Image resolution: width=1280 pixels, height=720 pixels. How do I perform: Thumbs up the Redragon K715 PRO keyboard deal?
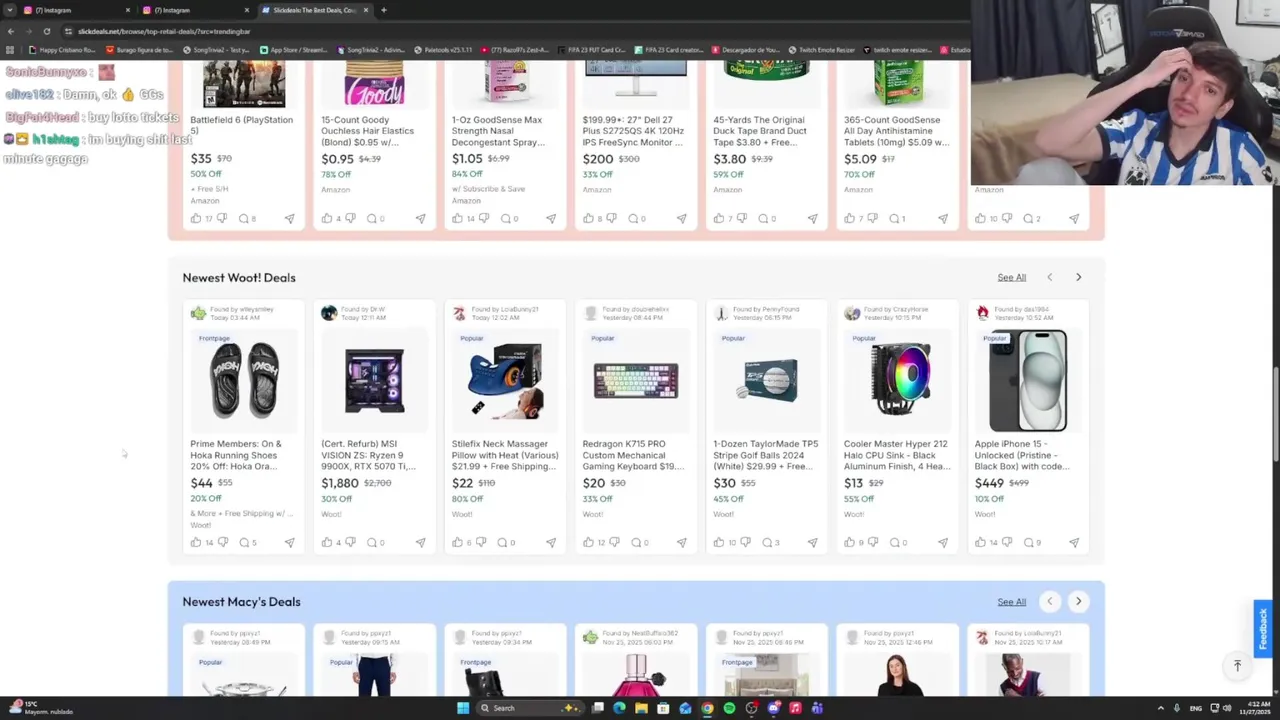pos(588,542)
